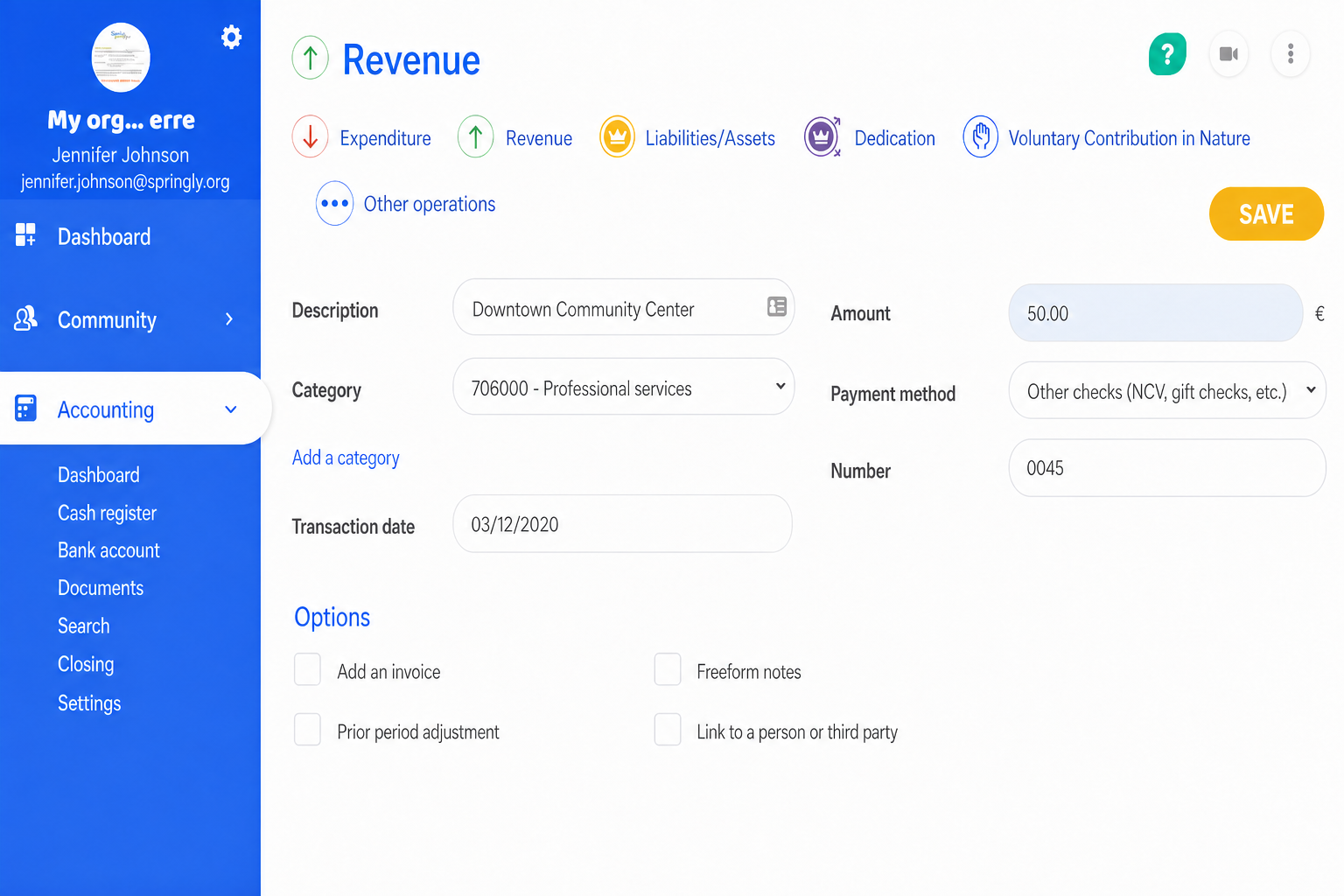The image size is (1344, 896).
Task: Open contact card icon in Description field
Action: [777, 306]
